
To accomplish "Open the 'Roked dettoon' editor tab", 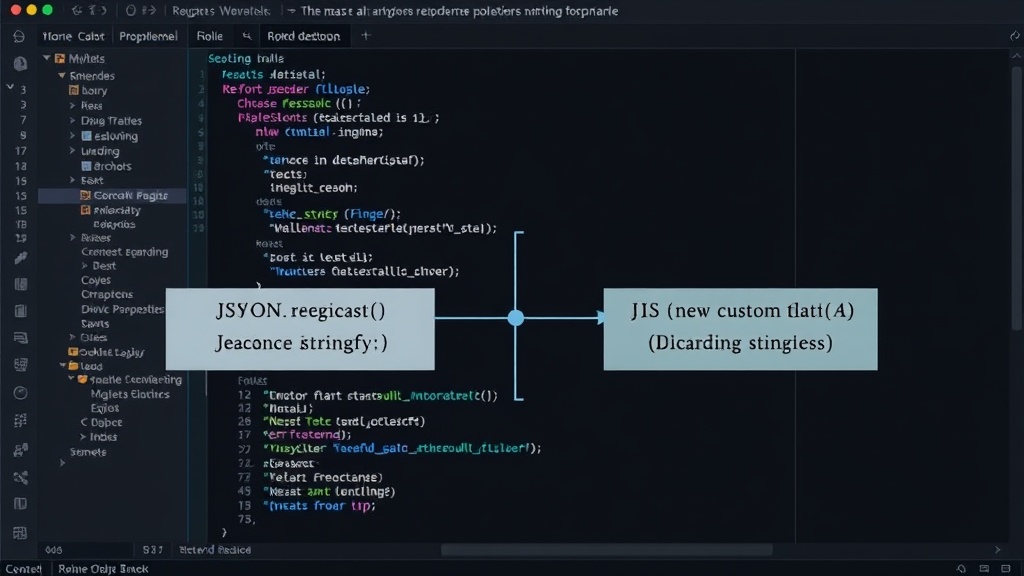I will pyautogui.click(x=304, y=37).
